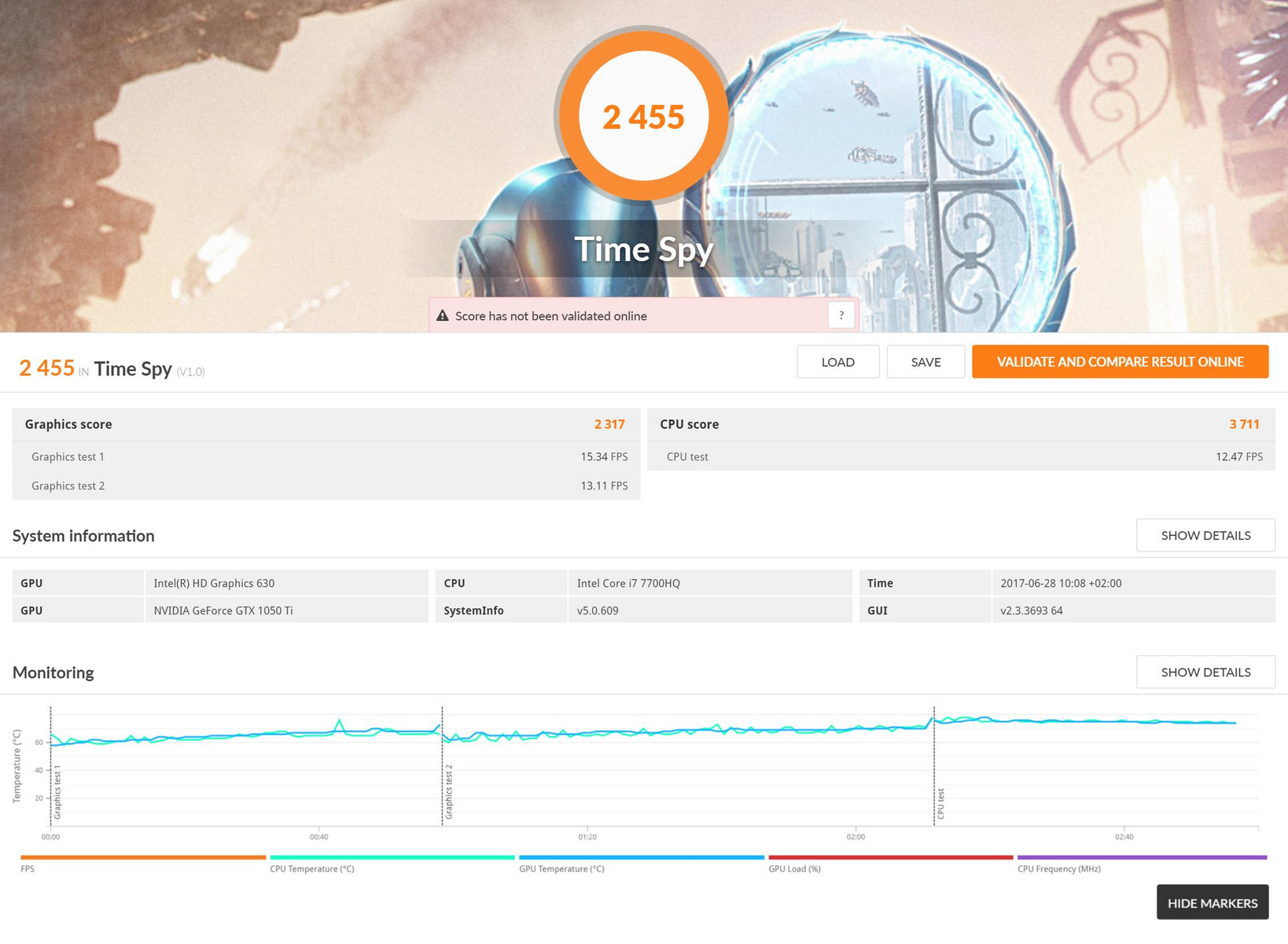
Task: Click the question mark help icon
Action: click(841, 315)
